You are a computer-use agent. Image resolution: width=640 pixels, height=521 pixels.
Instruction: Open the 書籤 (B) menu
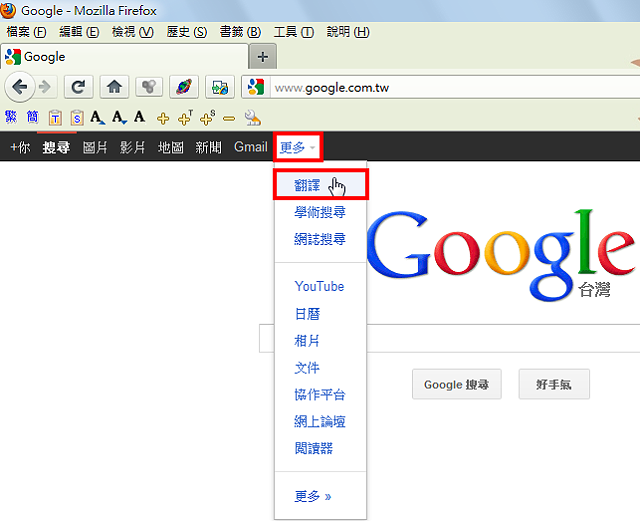[240, 32]
